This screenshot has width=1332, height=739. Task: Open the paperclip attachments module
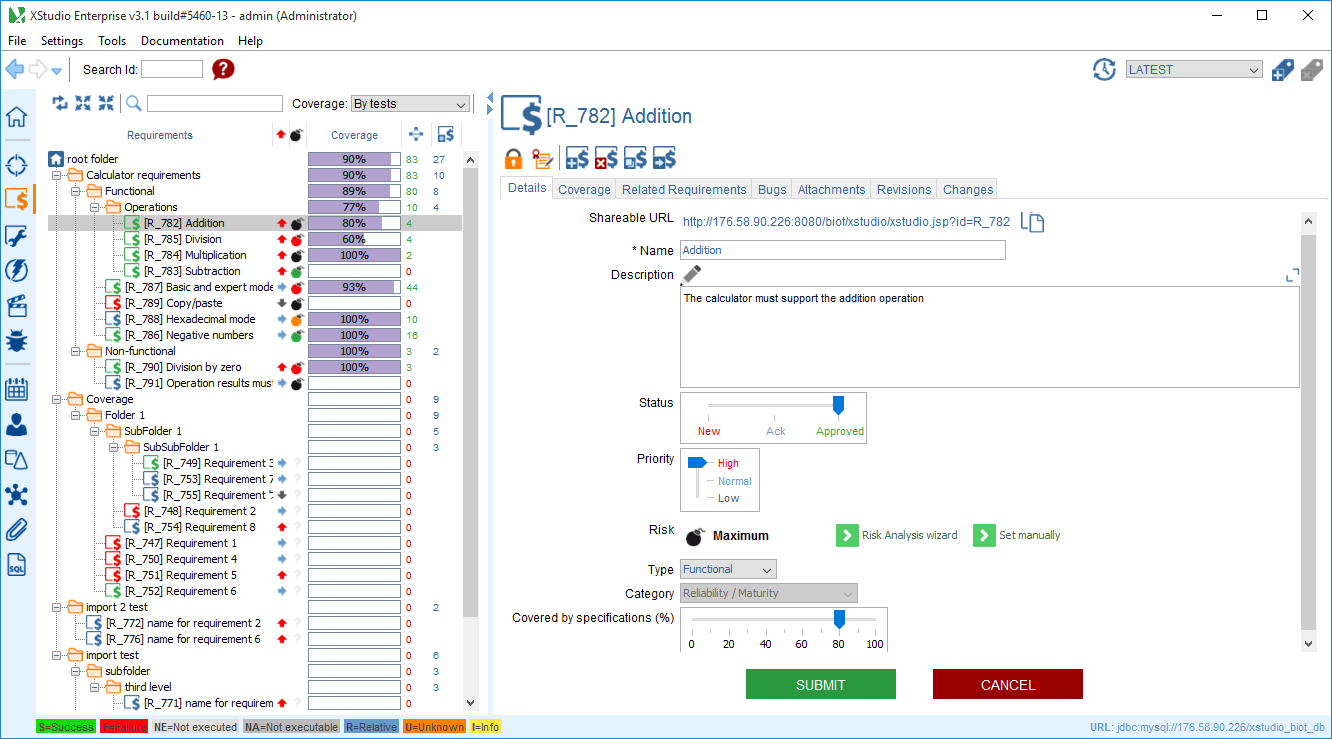click(16, 530)
